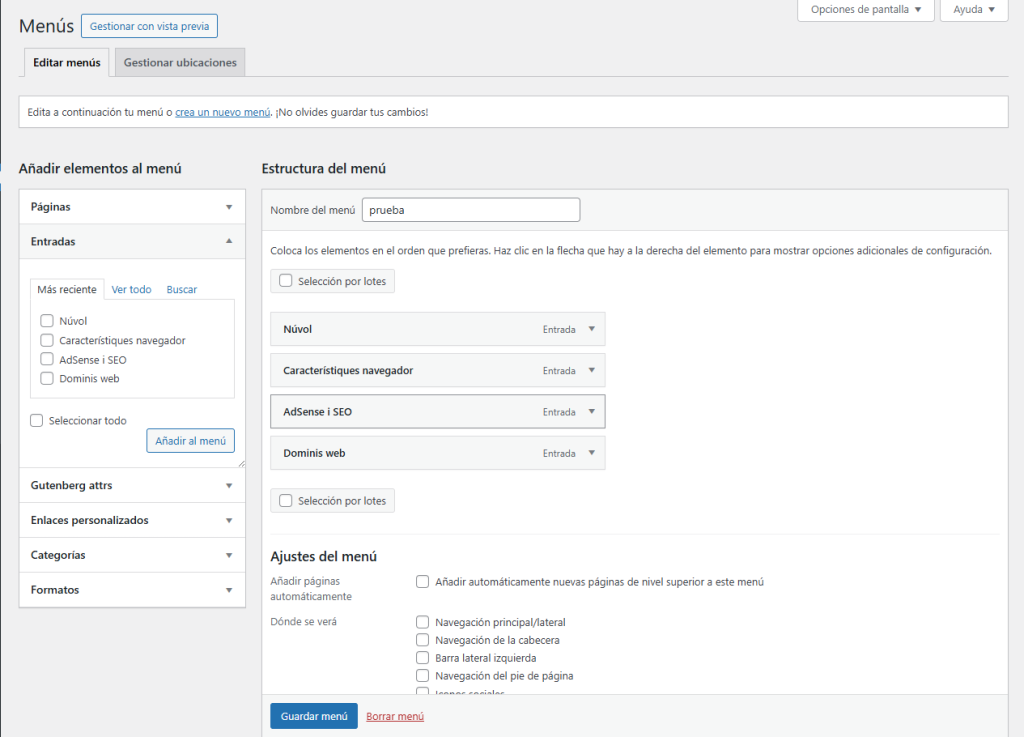Toggle the top Selección por lotes checkbox
Screen dimensions: 1024x737
coord(286,281)
